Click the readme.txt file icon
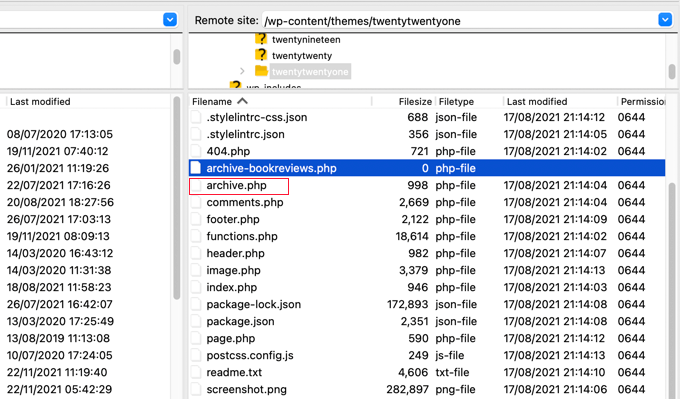Viewport: 680px width, 399px height. point(196,372)
